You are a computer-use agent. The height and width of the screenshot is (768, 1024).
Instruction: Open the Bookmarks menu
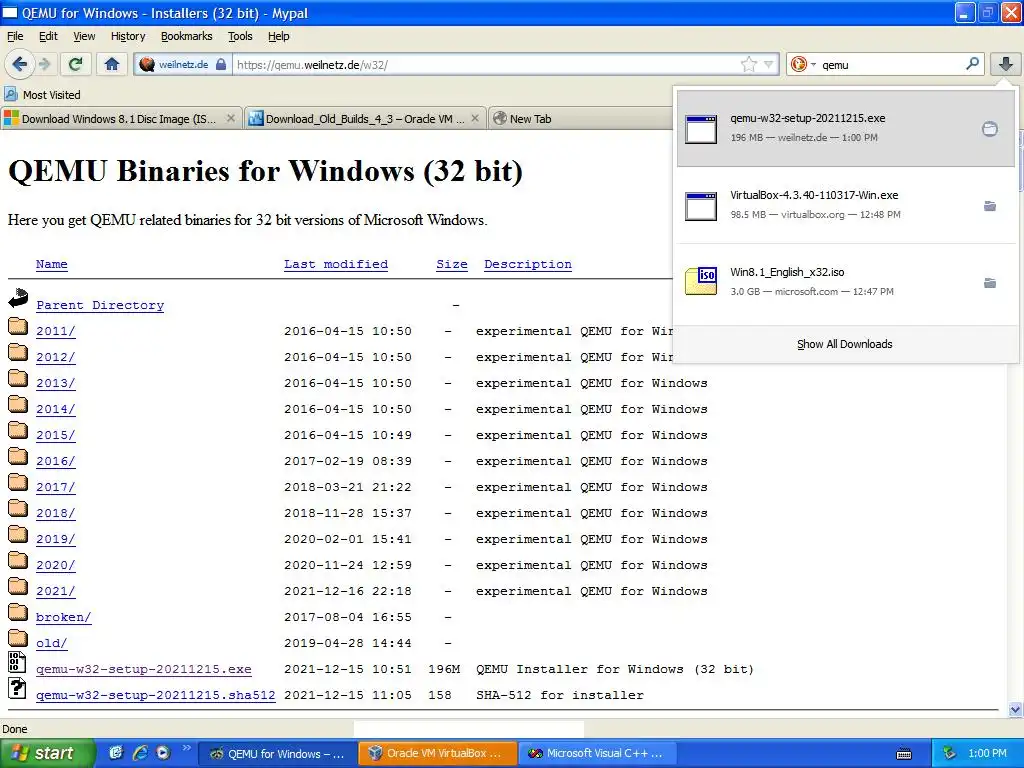[187, 36]
